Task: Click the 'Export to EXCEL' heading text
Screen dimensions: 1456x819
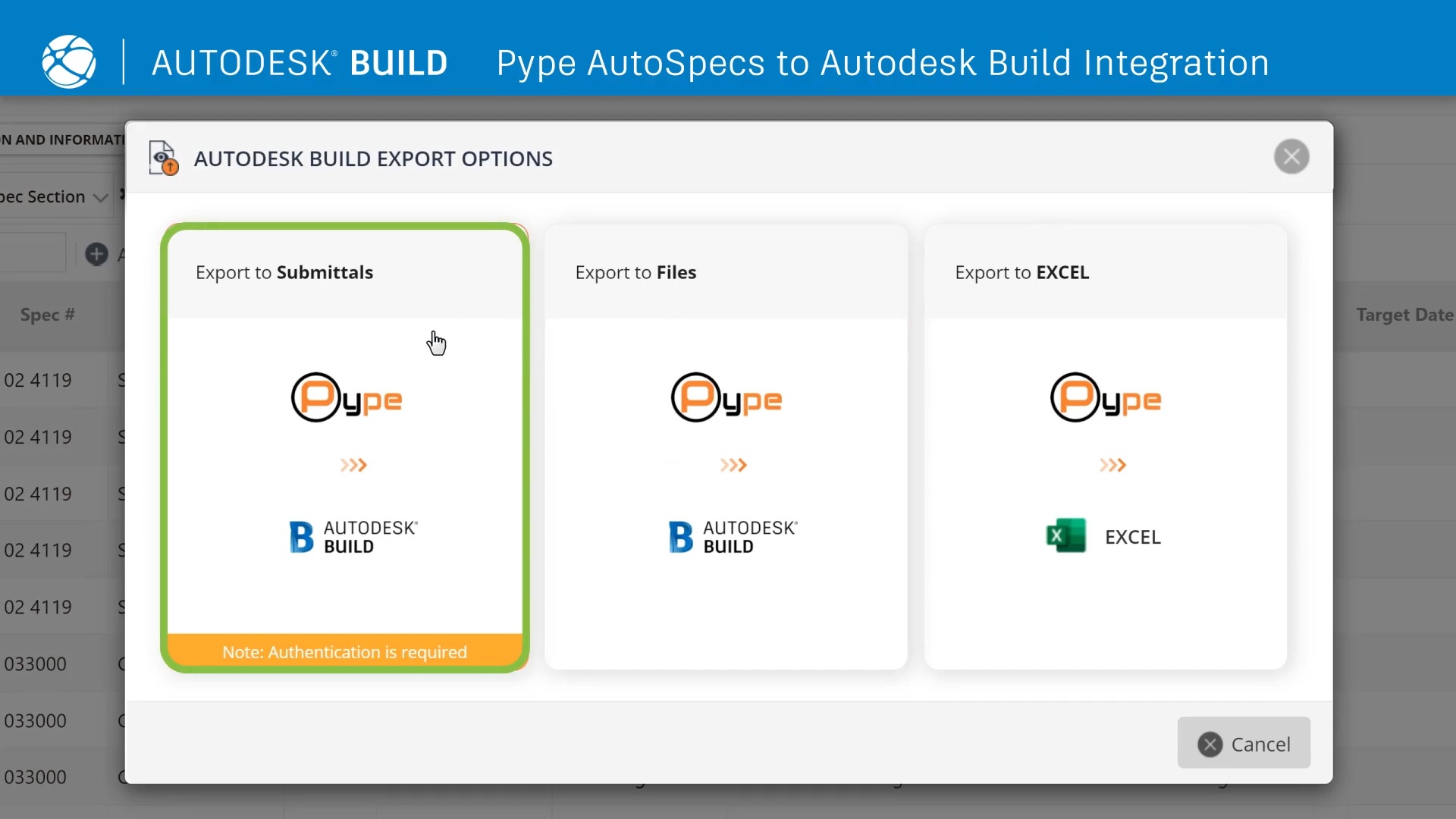Action: click(1022, 272)
